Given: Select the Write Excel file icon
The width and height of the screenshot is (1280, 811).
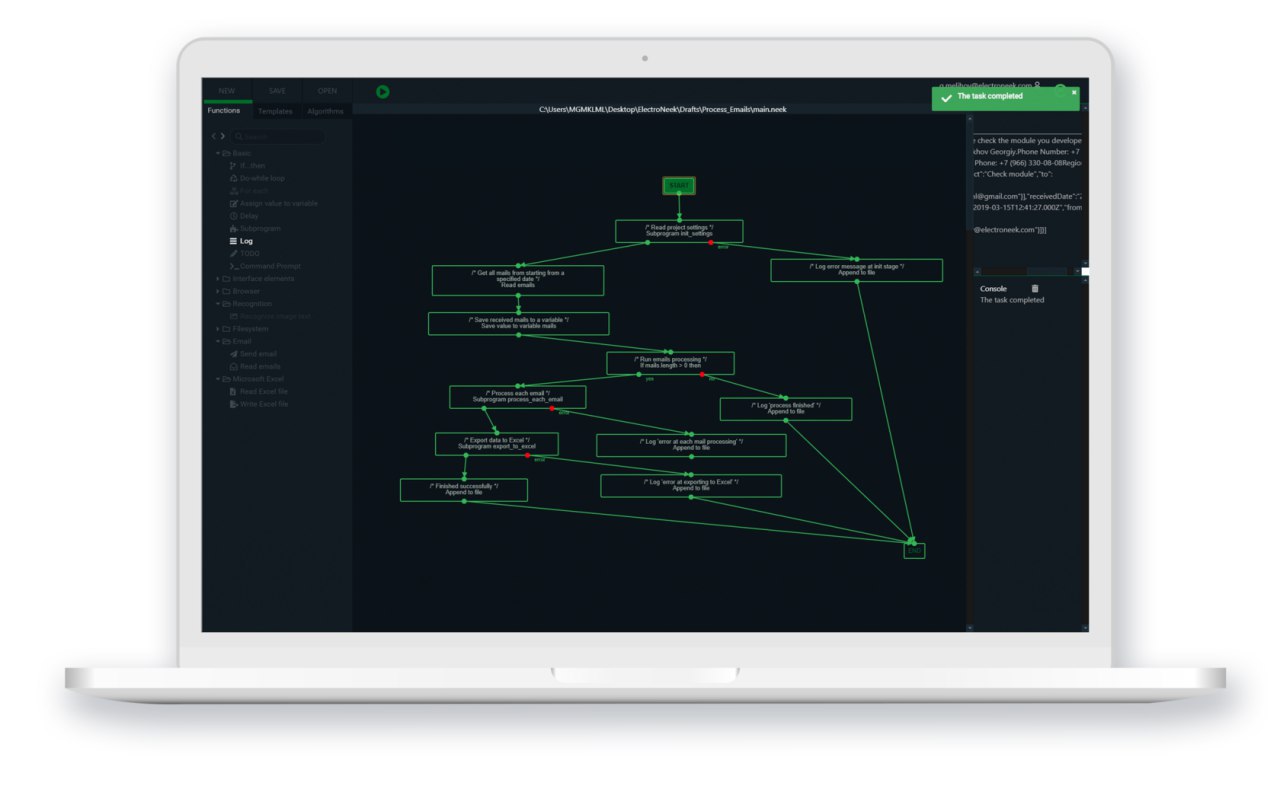Looking at the screenshot, I should [233, 404].
